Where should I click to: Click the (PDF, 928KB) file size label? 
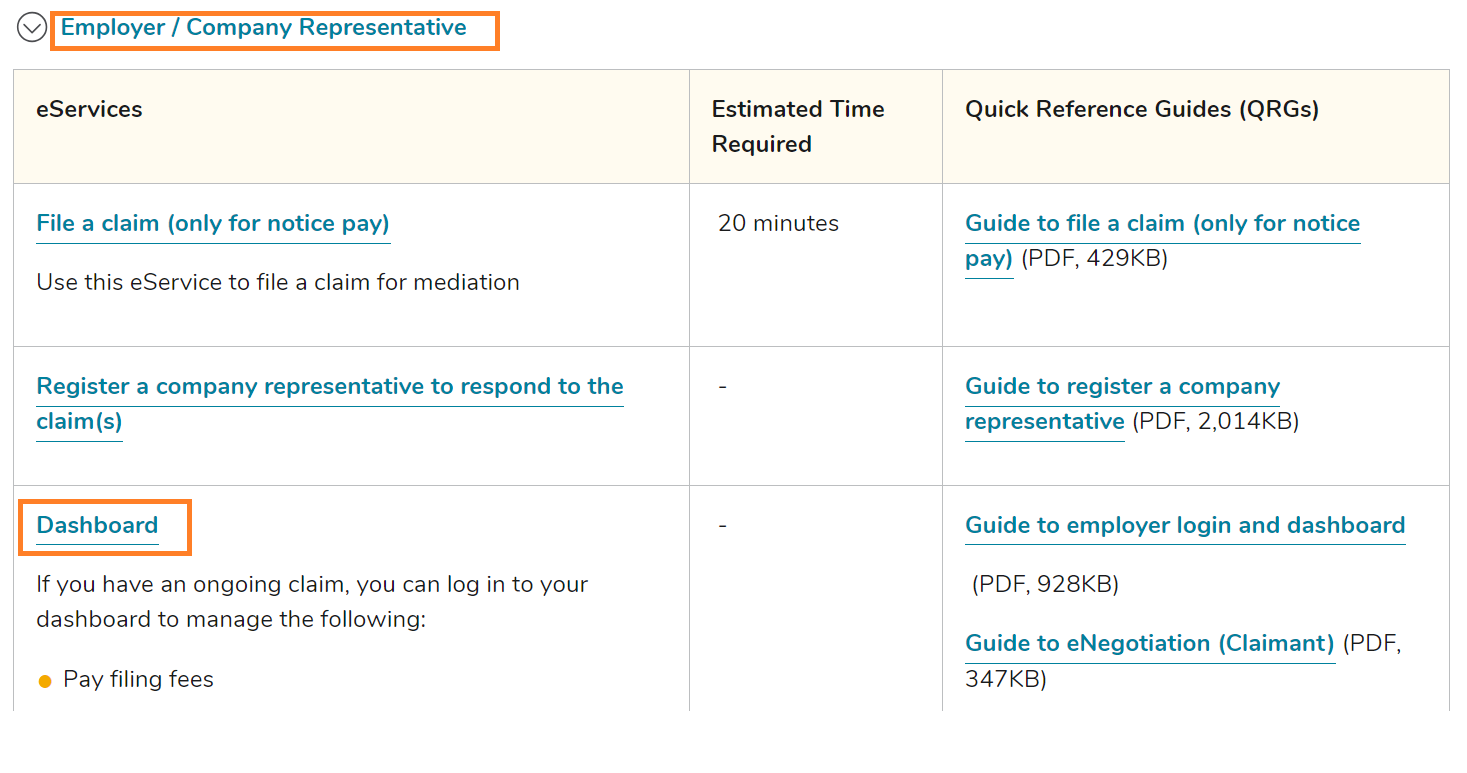1045,584
